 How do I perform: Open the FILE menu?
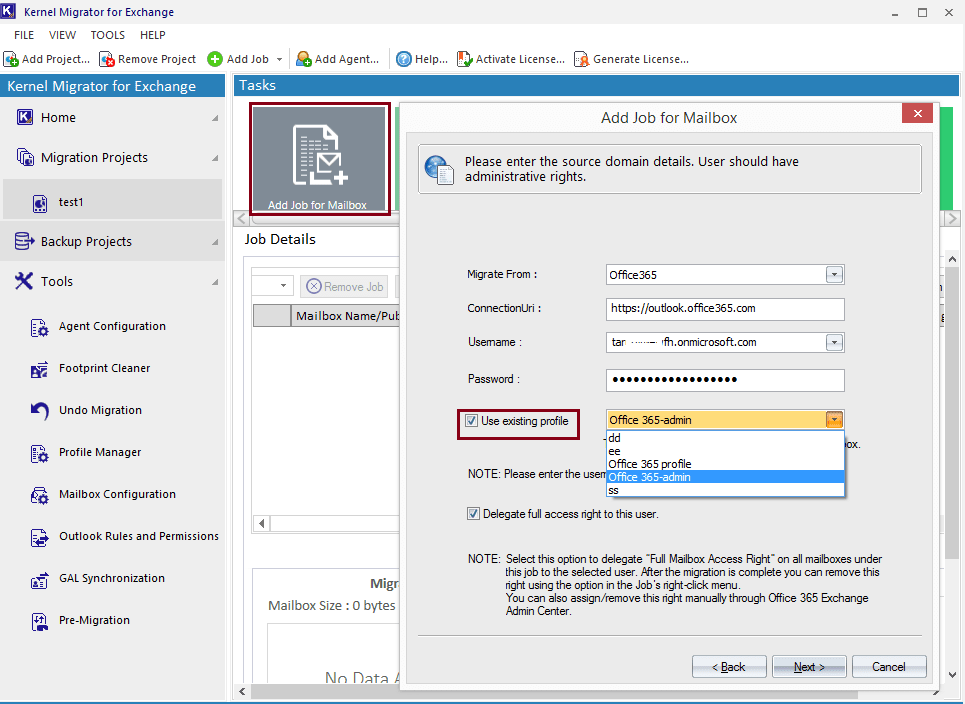click(24, 35)
